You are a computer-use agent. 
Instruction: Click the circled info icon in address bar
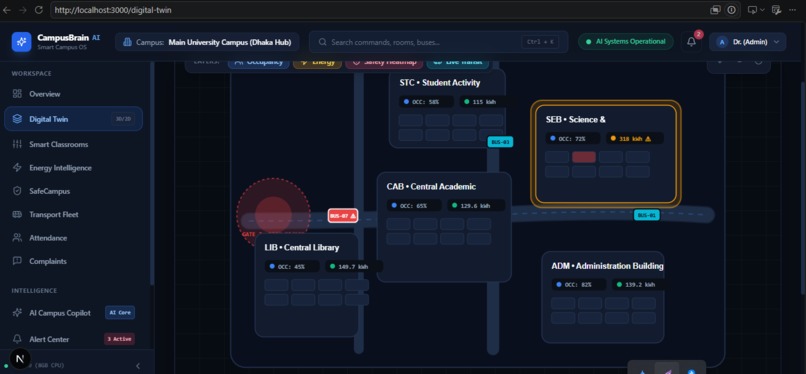point(731,10)
